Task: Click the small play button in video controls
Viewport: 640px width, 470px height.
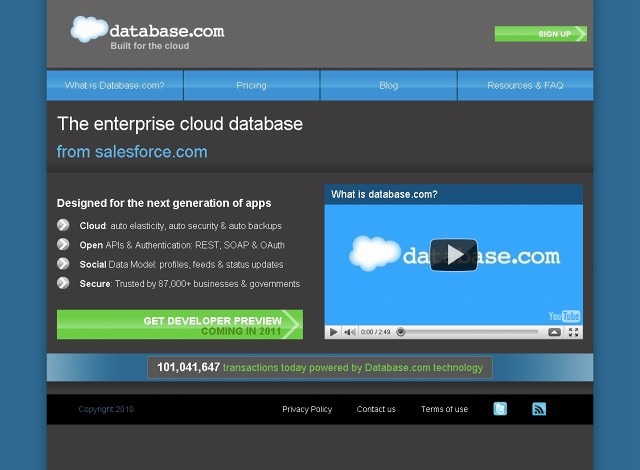Action: coord(333,332)
